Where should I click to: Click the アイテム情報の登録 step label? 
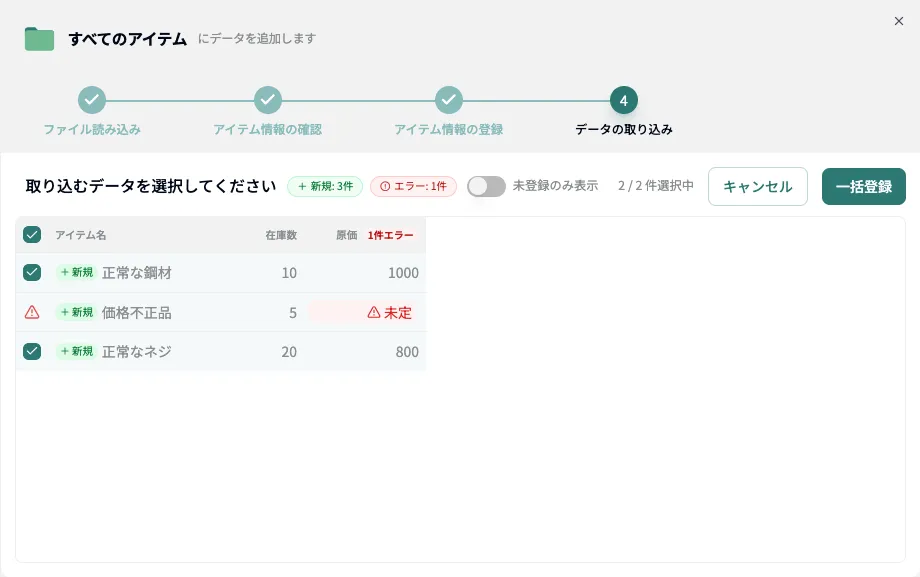click(449, 129)
